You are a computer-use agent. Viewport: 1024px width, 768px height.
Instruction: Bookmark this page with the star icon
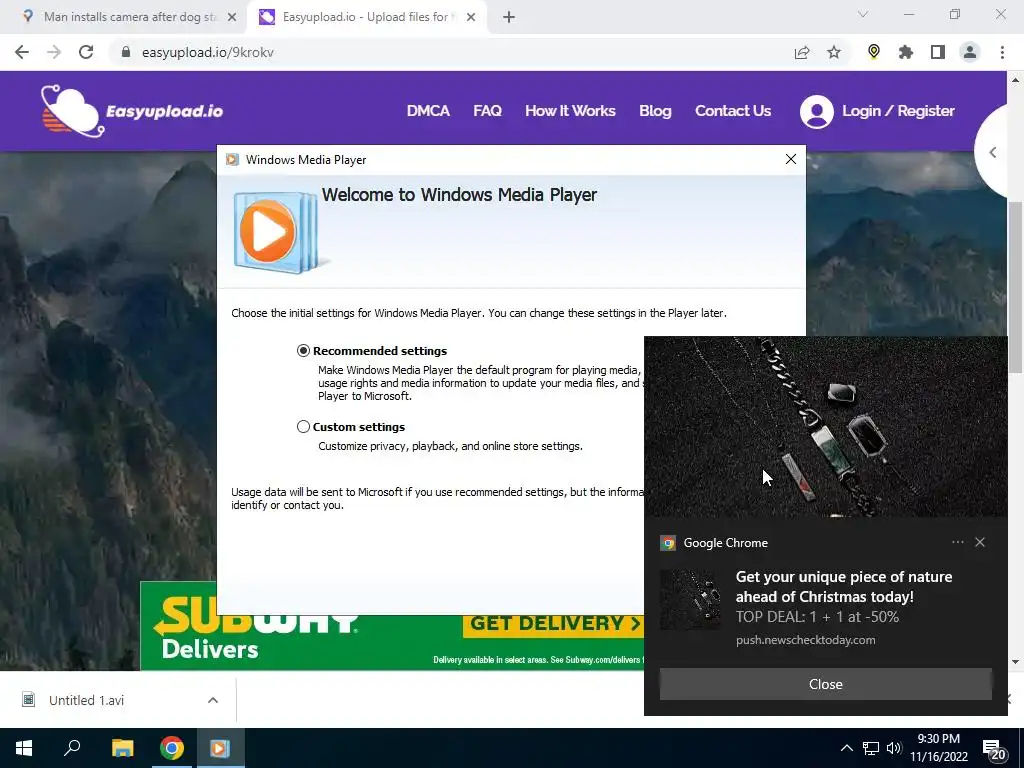coord(834,52)
